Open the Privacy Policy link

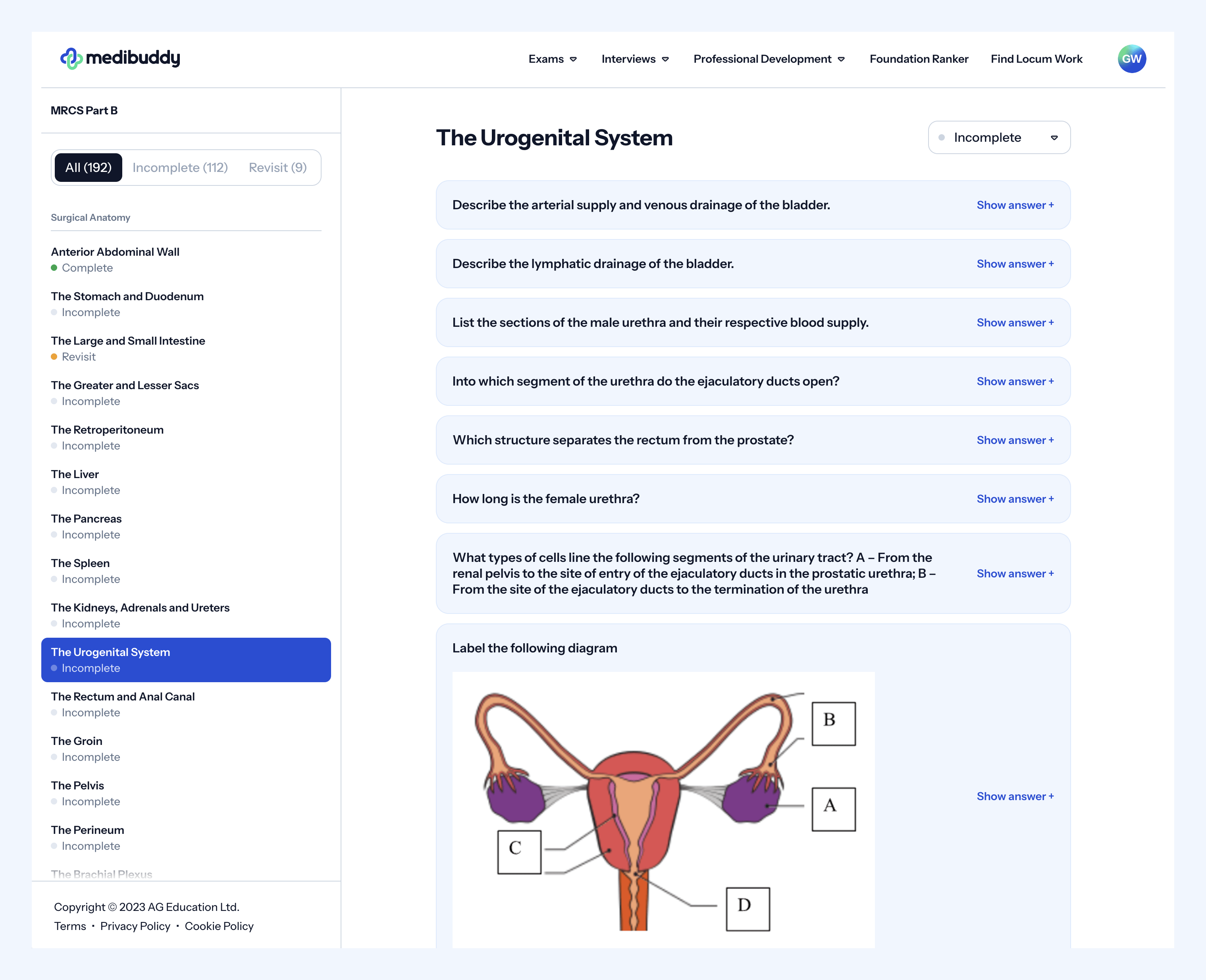pyautogui.click(x=135, y=926)
